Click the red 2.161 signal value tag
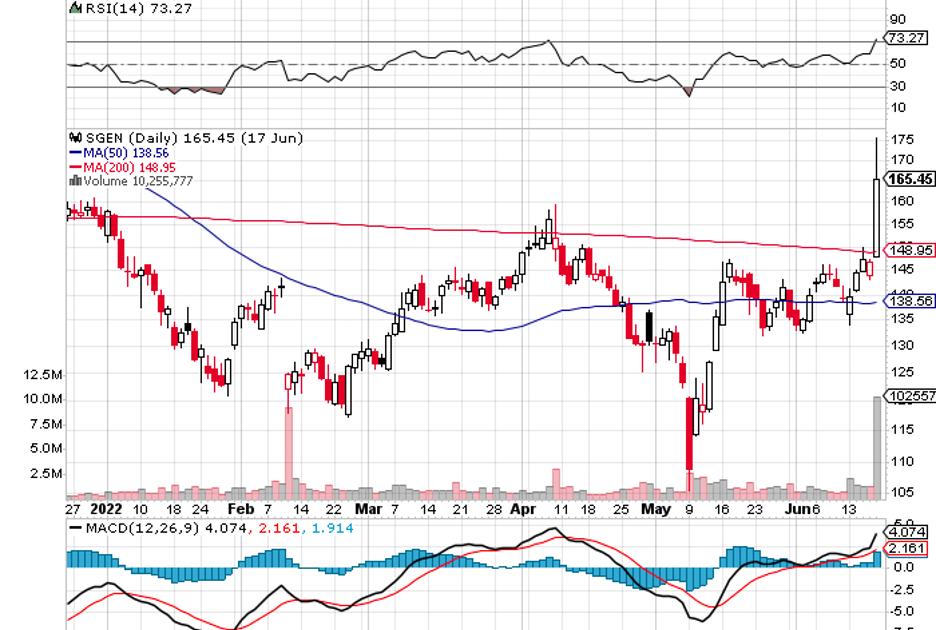Image resolution: width=936 pixels, height=630 pixels. [x=908, y=549]
